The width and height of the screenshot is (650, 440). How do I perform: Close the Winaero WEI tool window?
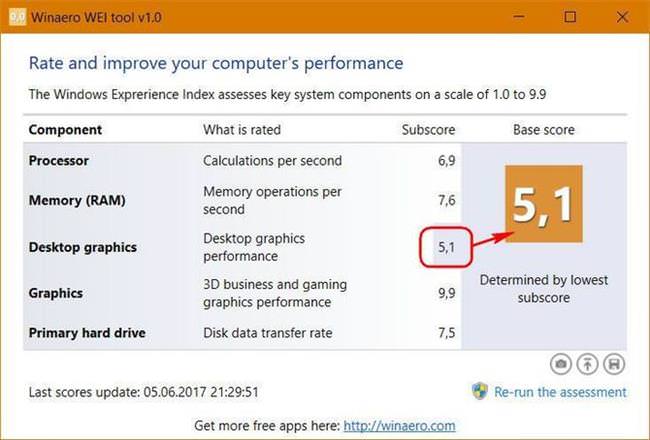(x=621, y=17)
